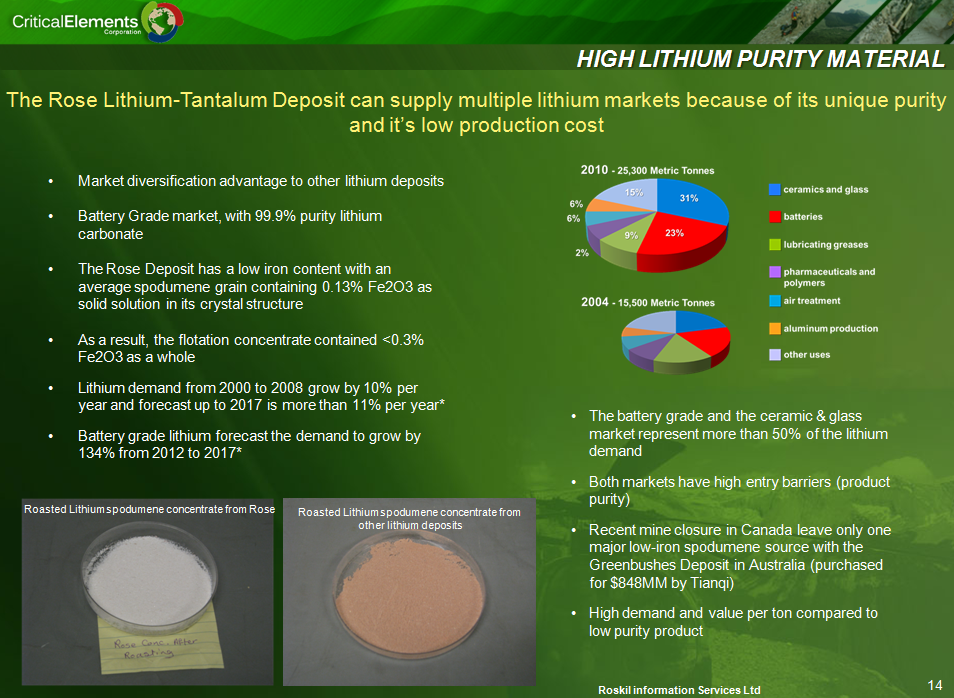Click the 2004 pie chart
Viewport: 954px width, 698px height.
676,341
